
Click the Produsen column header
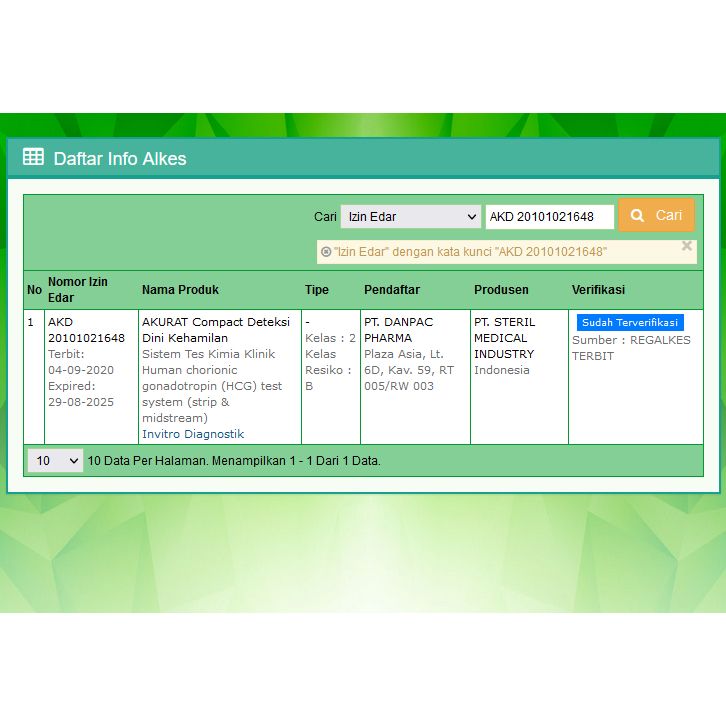coord(501,289)
